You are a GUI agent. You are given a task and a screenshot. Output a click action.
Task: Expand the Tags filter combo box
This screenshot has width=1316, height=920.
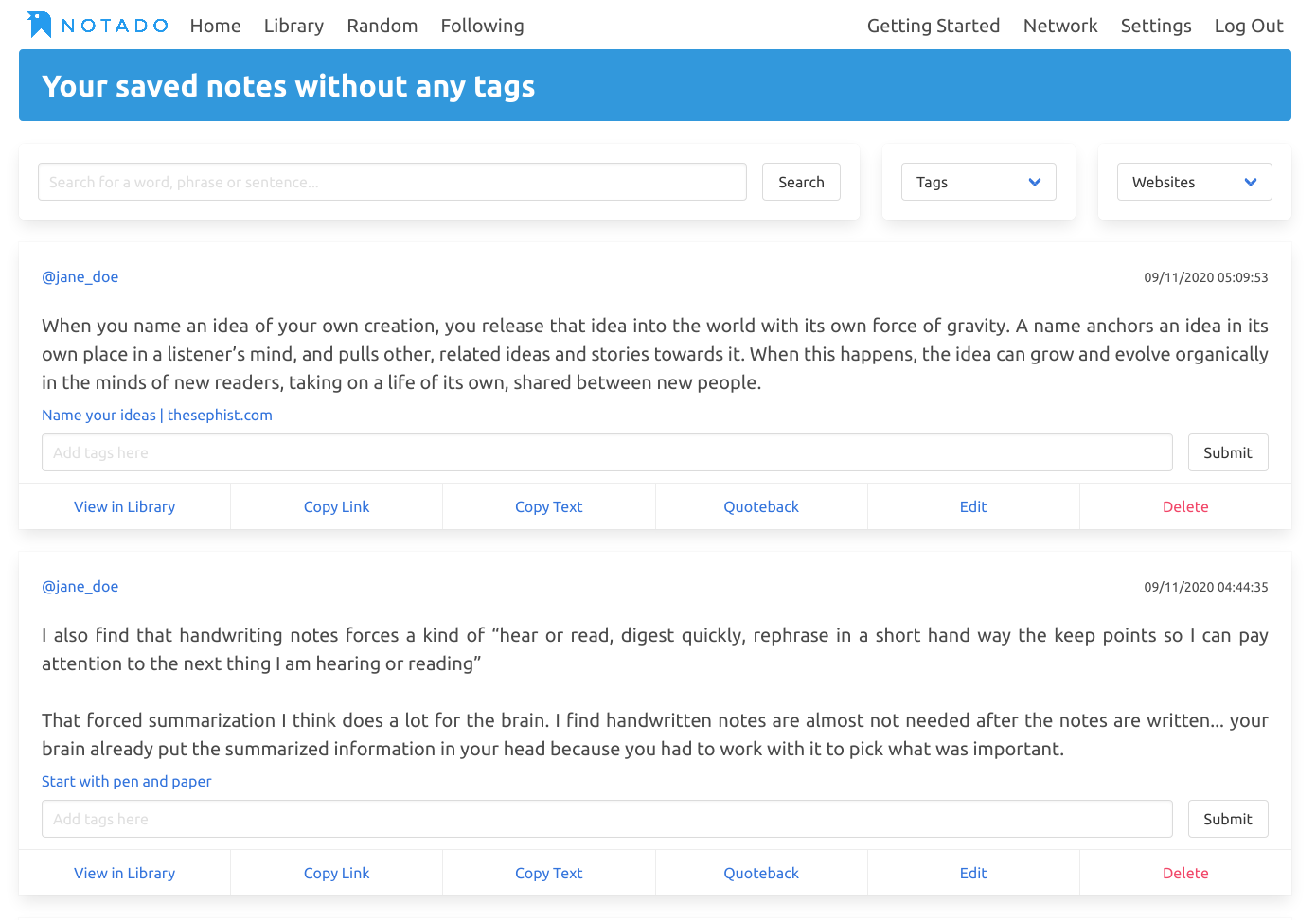click(x=979, y=182)
